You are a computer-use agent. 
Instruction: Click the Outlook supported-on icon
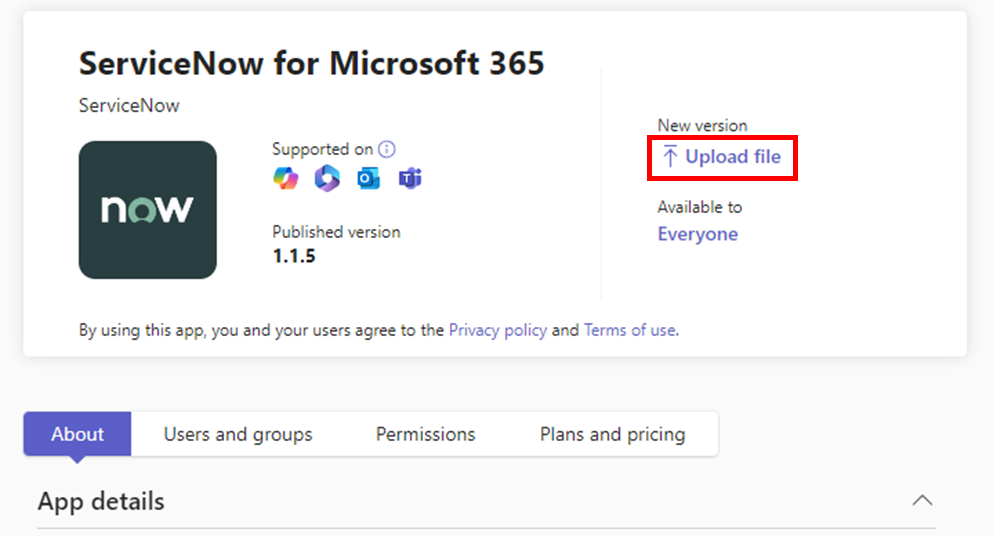tap(369, 179)
